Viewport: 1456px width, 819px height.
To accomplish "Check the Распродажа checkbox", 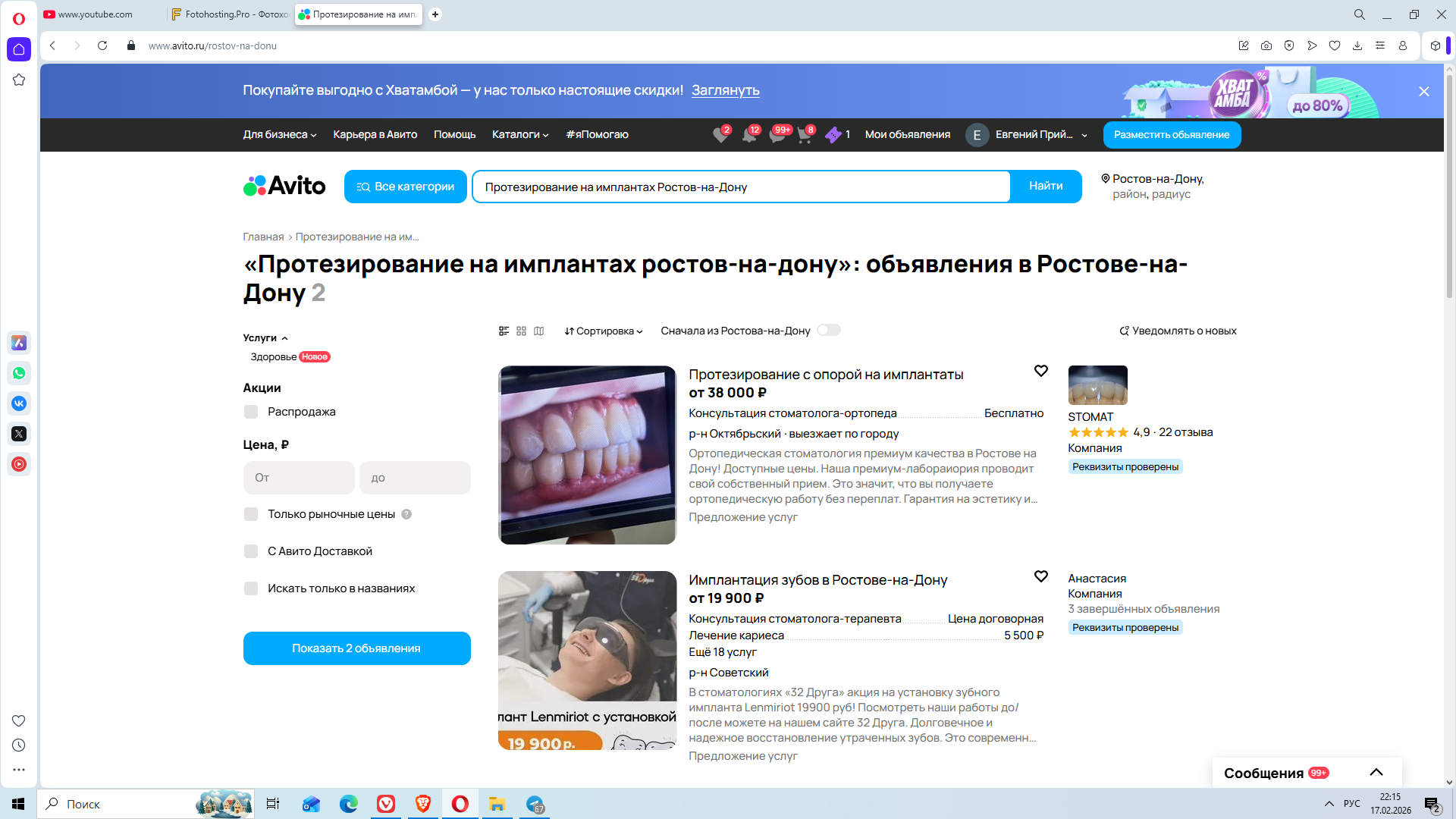I will pos(251,412).
